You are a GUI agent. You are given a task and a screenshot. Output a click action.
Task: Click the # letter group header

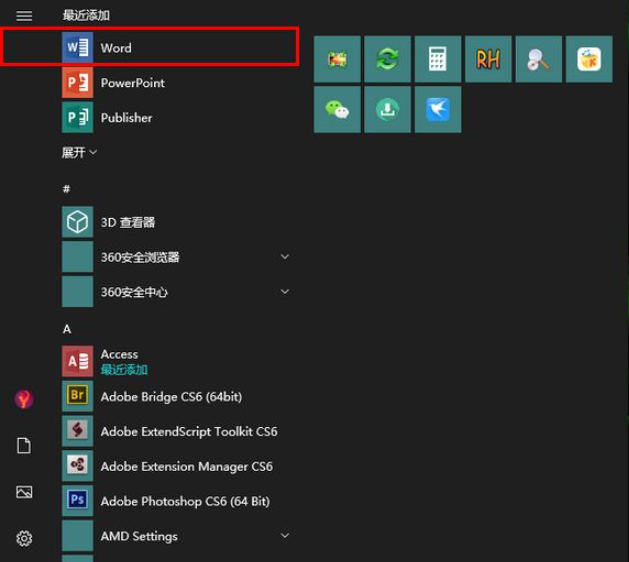pos(67,189)
